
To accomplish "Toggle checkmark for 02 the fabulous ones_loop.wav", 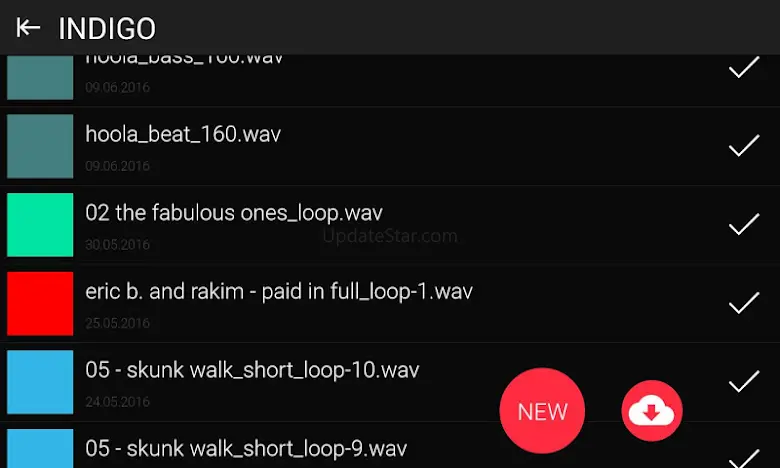I will click(x=744, y=224).
